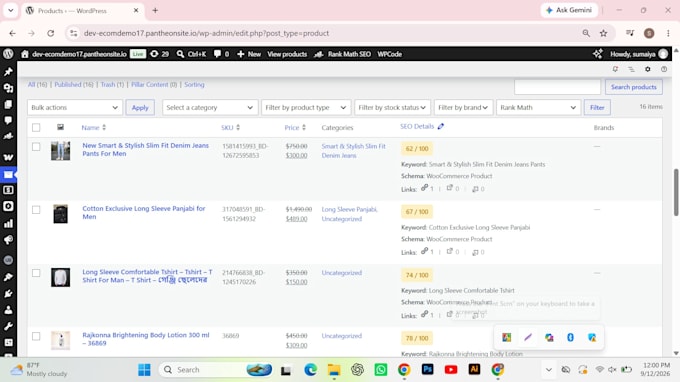Show Pillar Content products
The width and height of the screenshot is (680, 382).
tap(154, 85)
